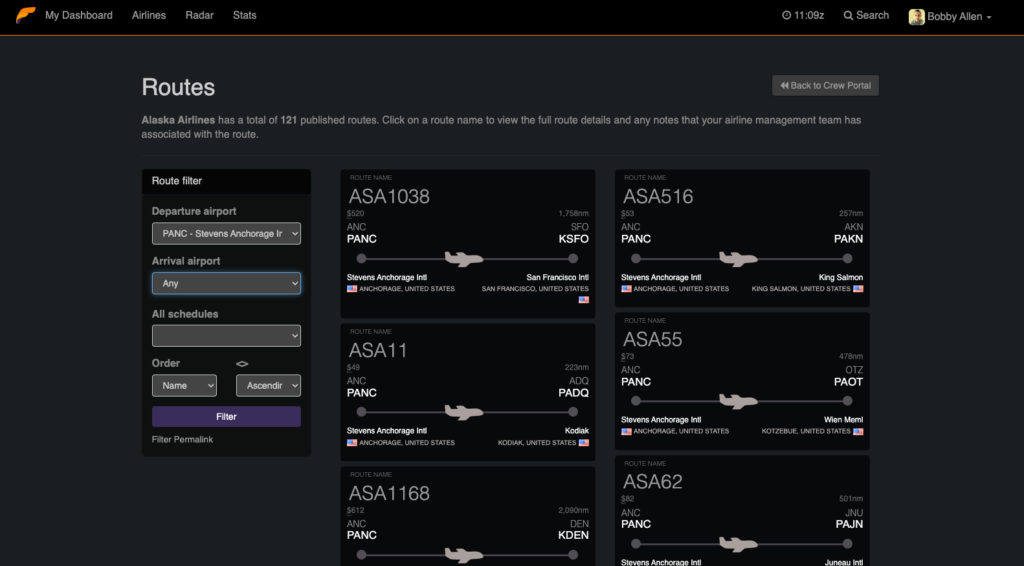This screenshot has height=566, width=1024.
Task: Open route ASA516 details
Action: point(658,197)
